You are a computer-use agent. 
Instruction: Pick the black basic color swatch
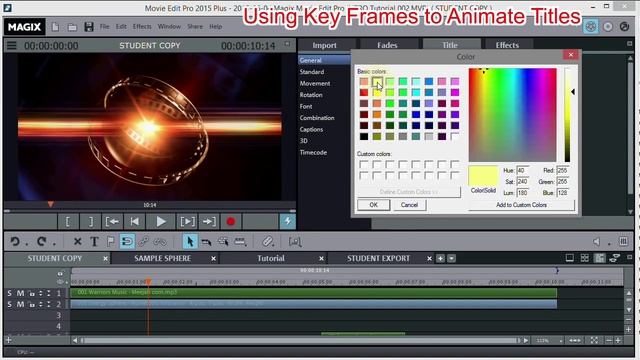point(364,136)
